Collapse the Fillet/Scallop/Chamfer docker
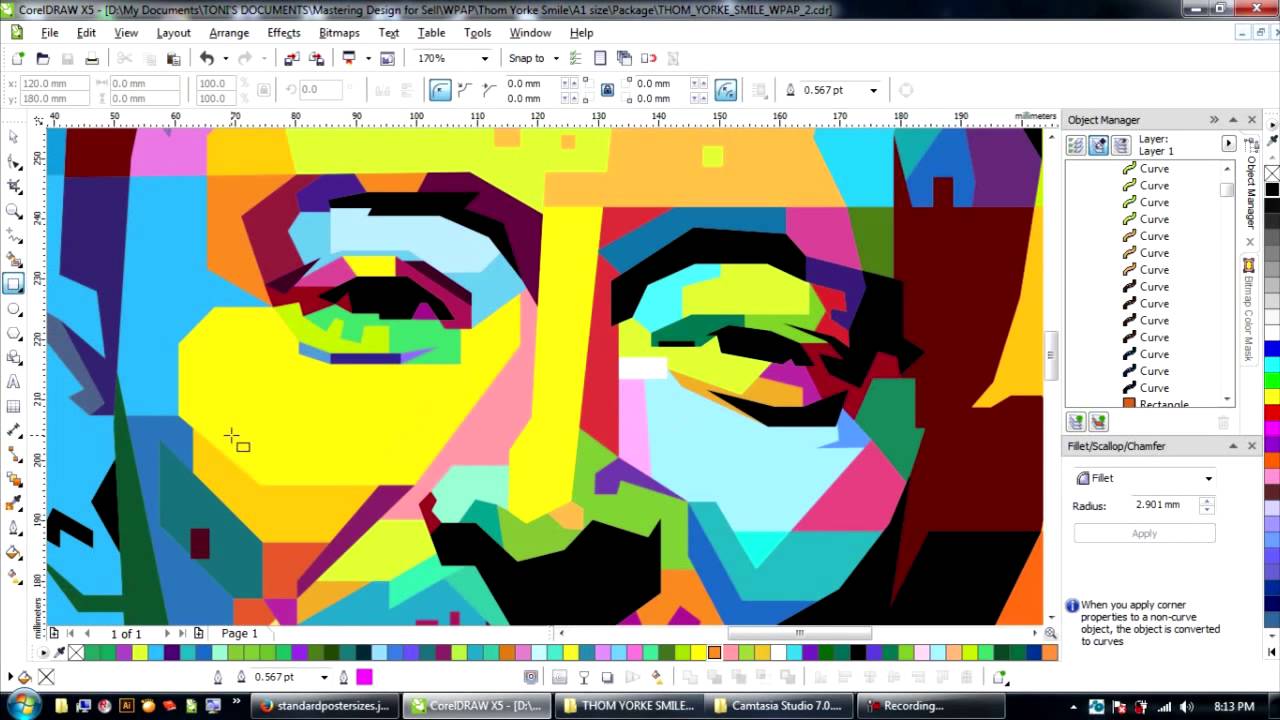Image resolution: width=1280 pixels, height=720 pixels. click(1233, 446)
